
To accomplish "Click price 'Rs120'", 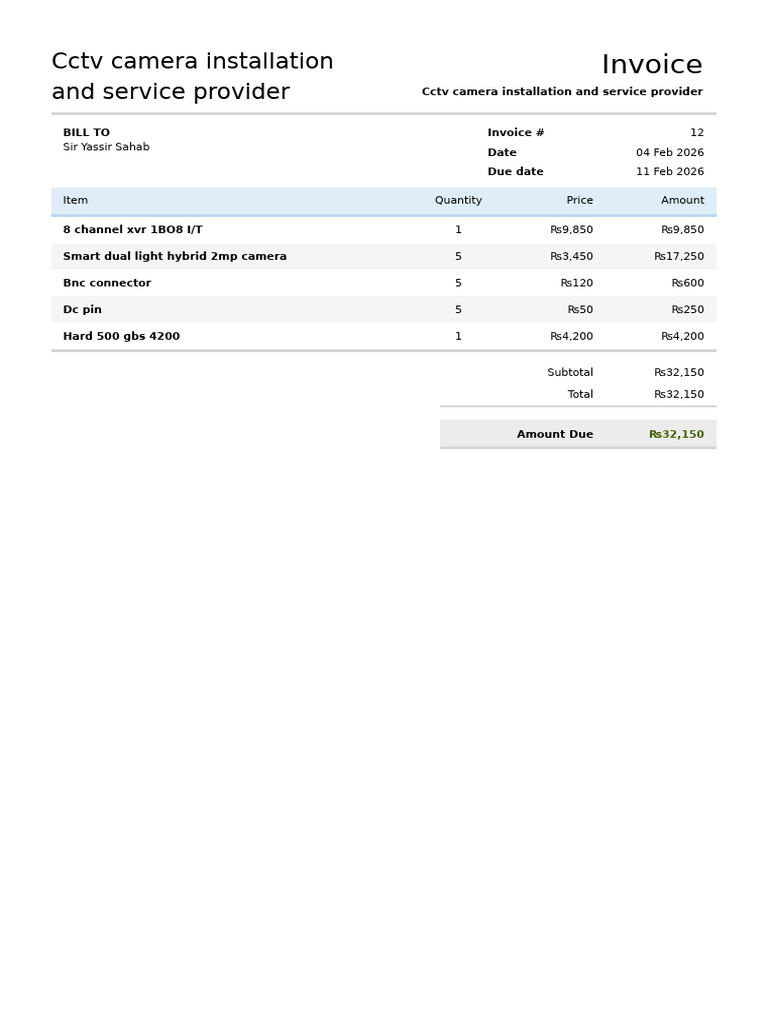I will pos(577,283).
